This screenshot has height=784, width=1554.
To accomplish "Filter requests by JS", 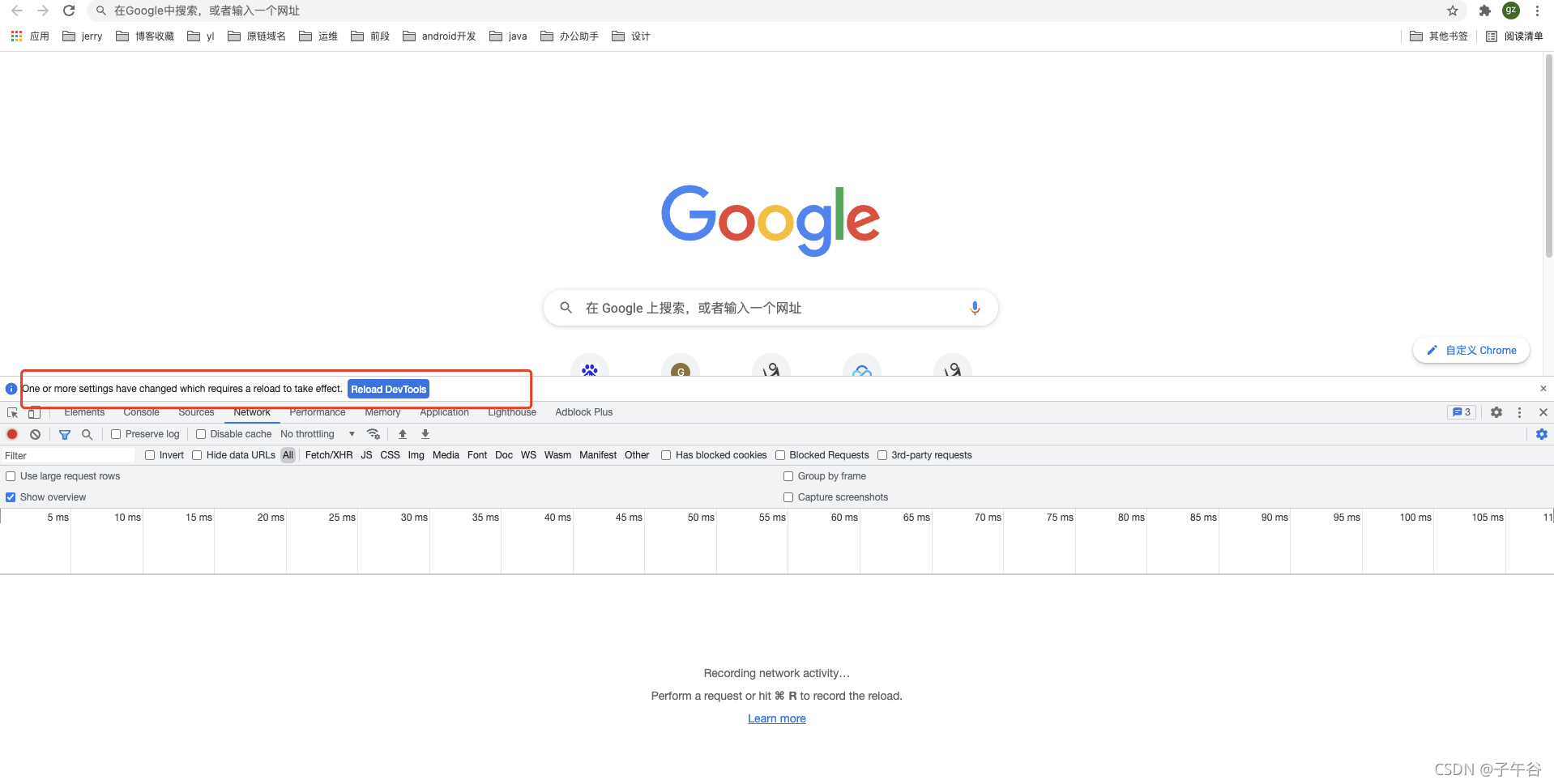I will (x=366, y=455).
